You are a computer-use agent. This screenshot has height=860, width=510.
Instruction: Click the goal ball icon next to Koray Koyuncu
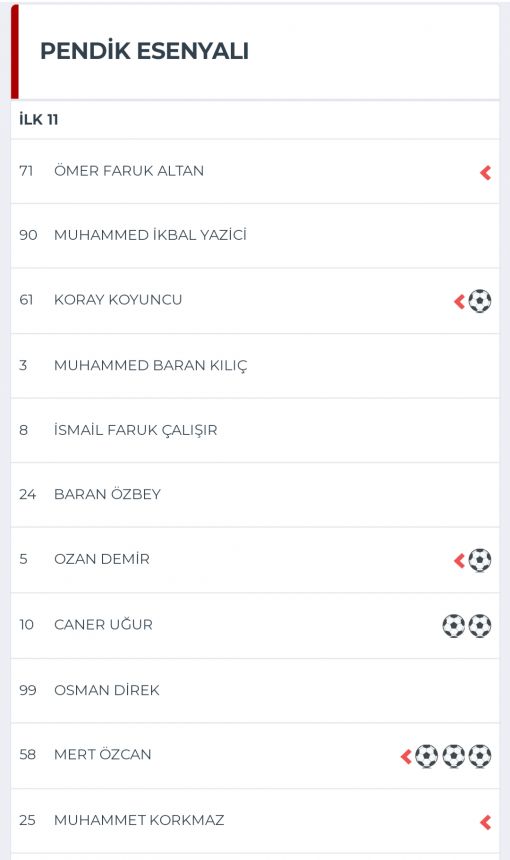[x=480, y=301]
